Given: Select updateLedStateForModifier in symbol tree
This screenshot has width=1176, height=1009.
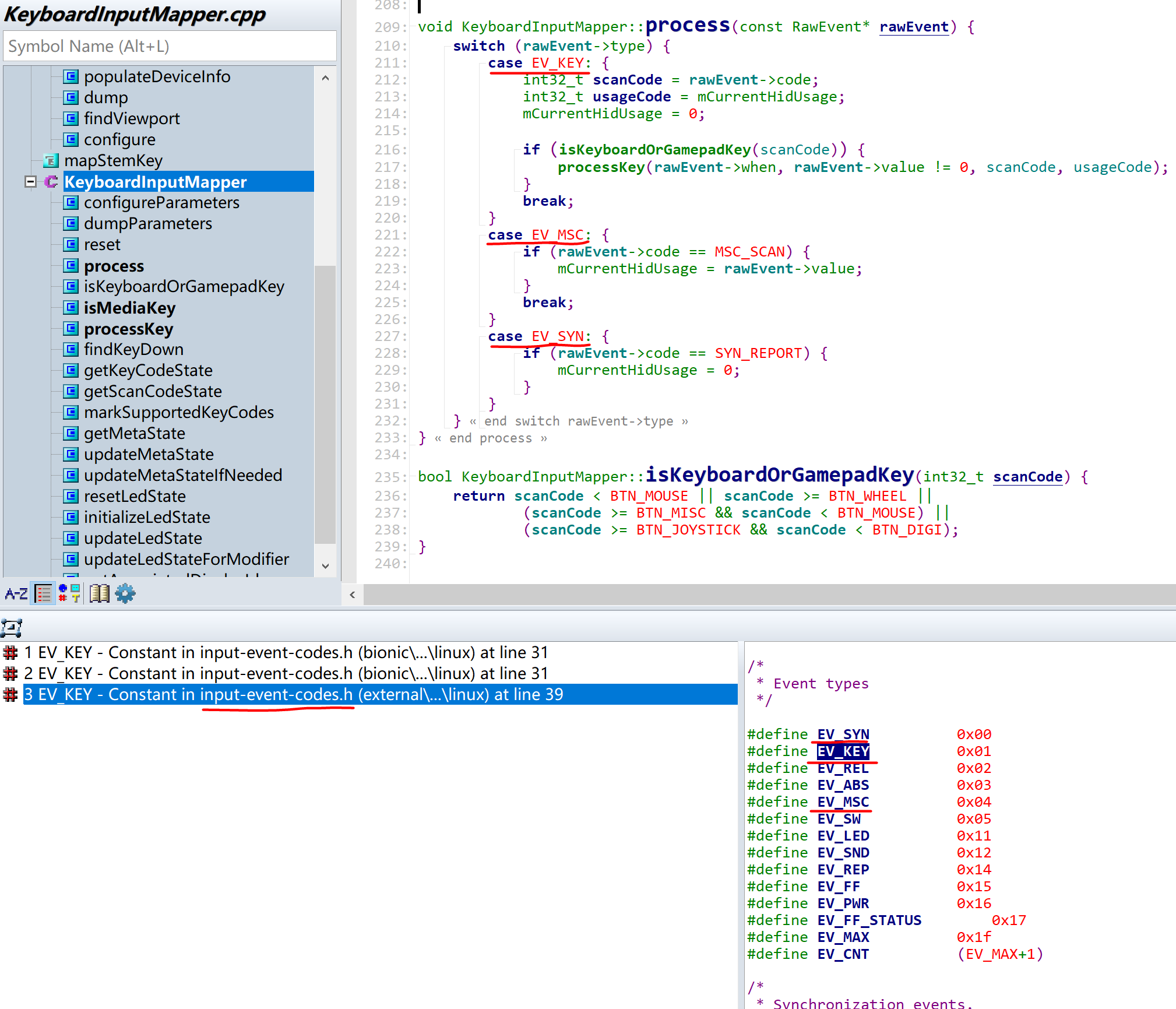Looking at the screenshot, I should pyautogui.click(x=186, y=559).
